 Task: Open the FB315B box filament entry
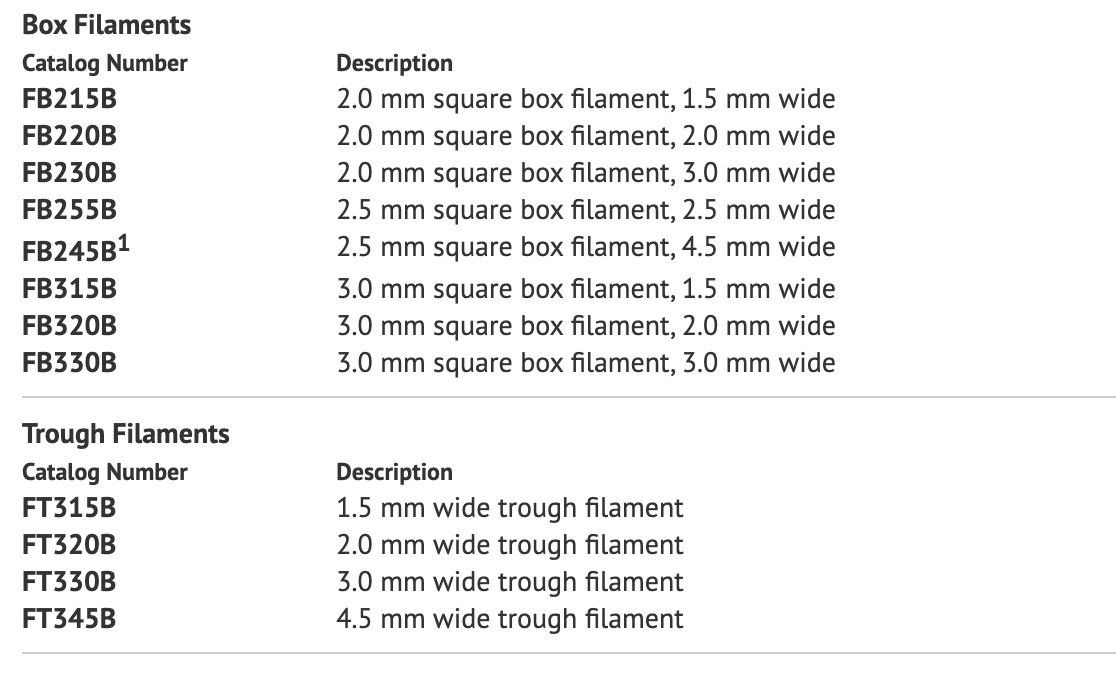pos(69,289)
